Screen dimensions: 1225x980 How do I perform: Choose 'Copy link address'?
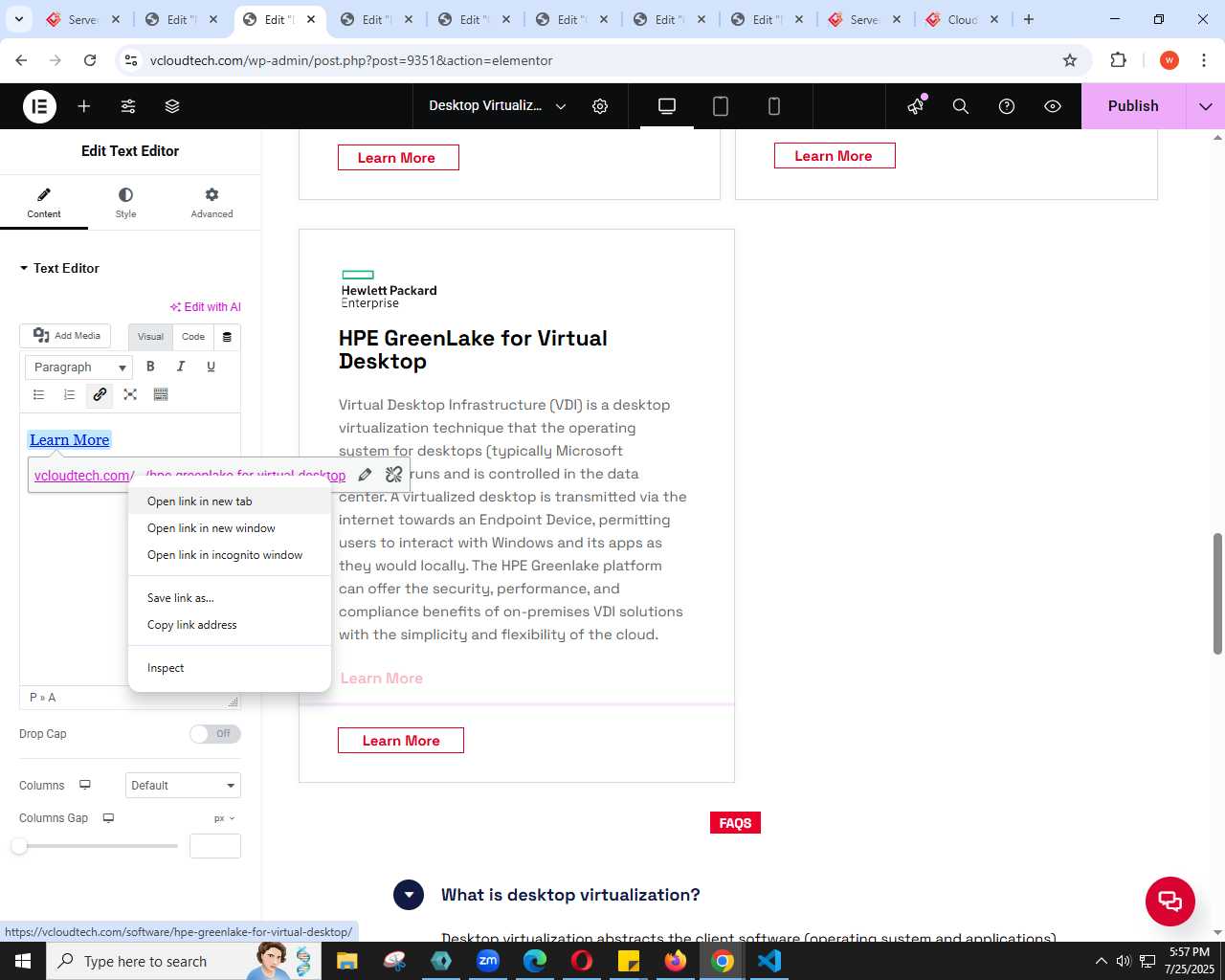pyautogui.click(x=230, y=625)
